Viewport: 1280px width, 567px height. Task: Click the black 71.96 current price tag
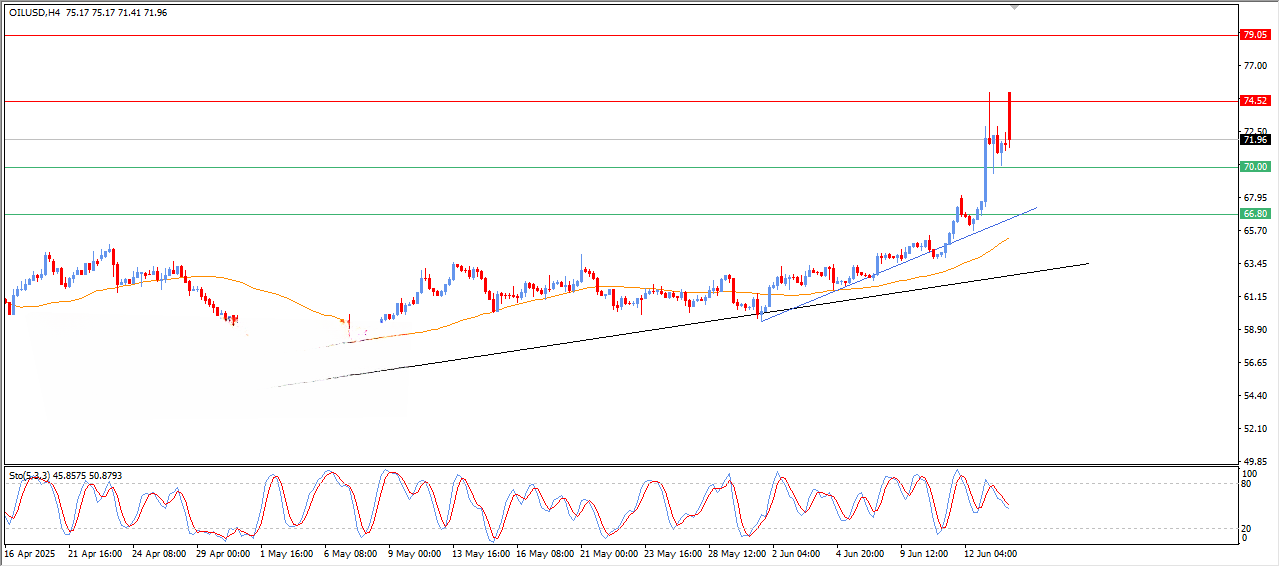pyautogui.click(x=1254, y=140)
